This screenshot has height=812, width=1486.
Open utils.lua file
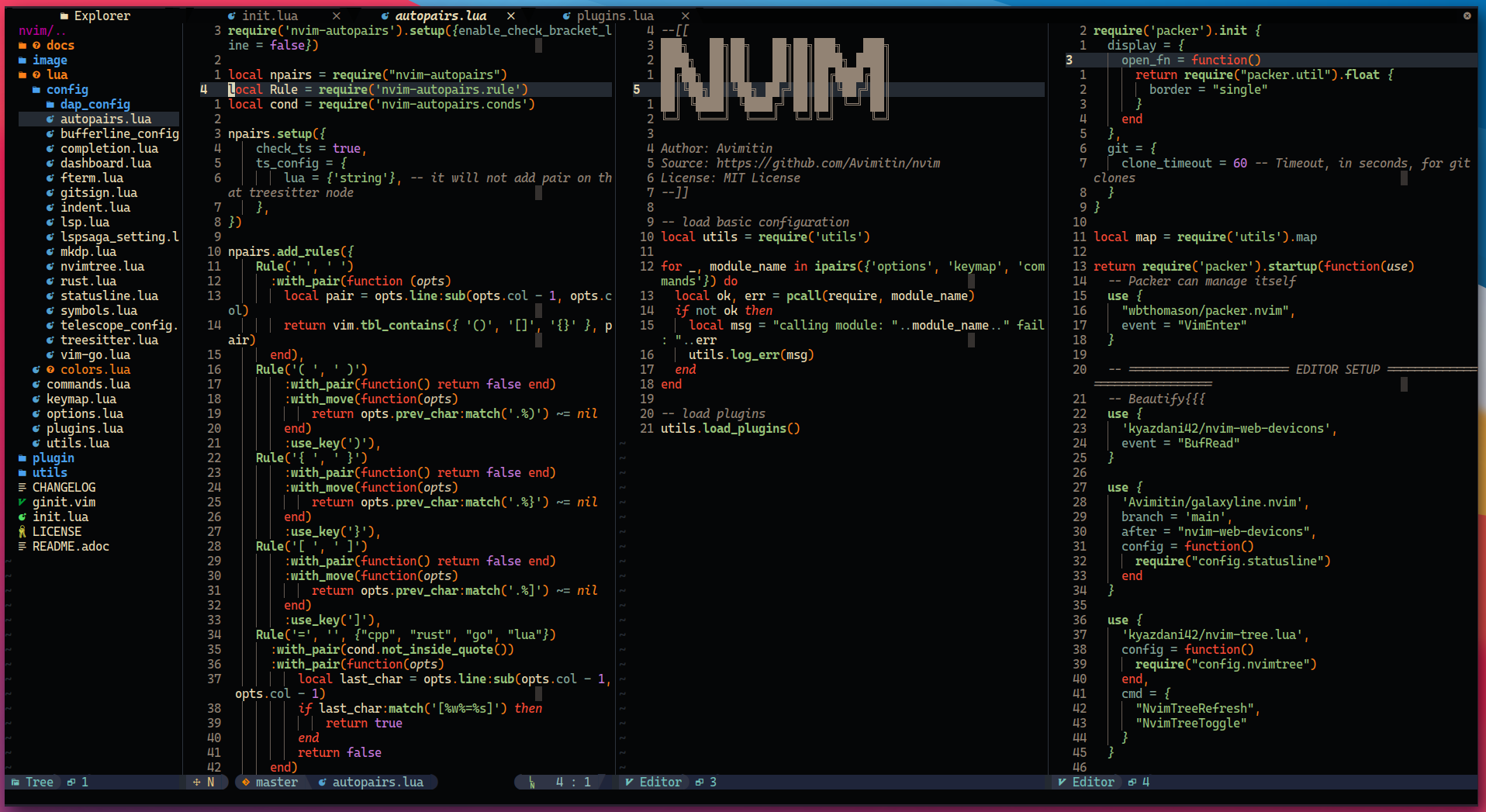[x=78, y=443]
